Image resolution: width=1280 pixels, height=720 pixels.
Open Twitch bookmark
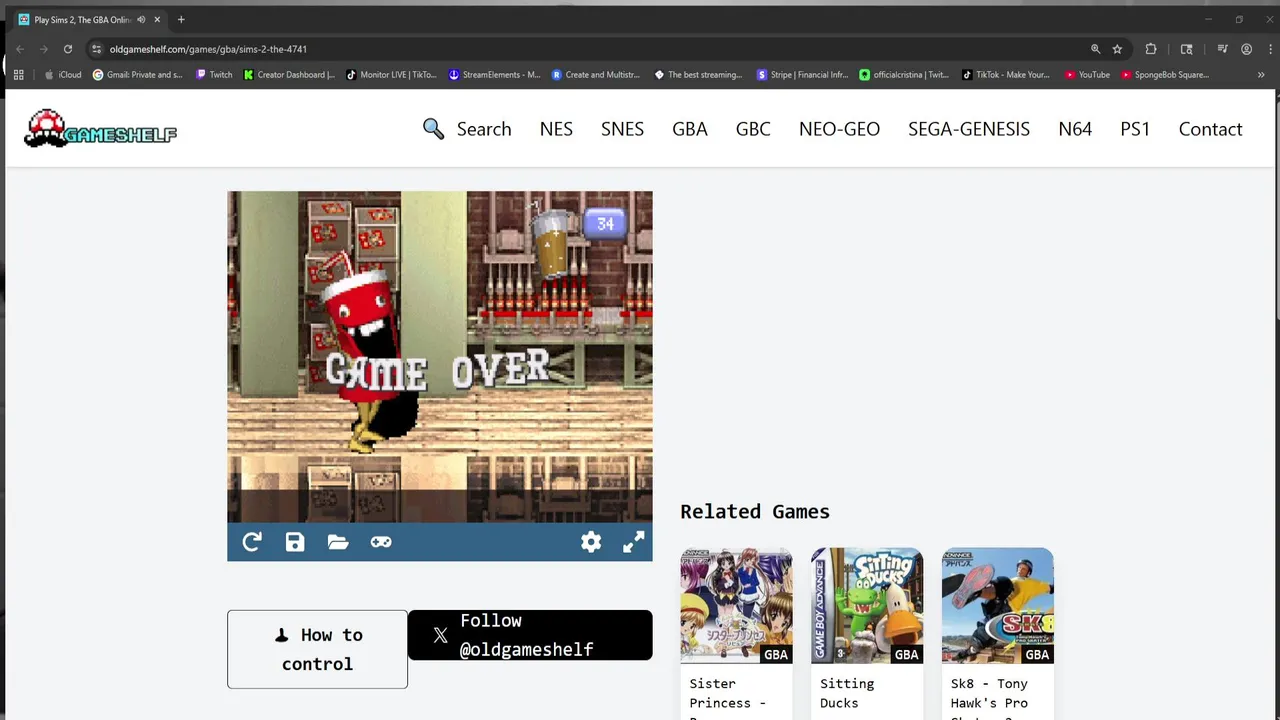coord(214,75)
